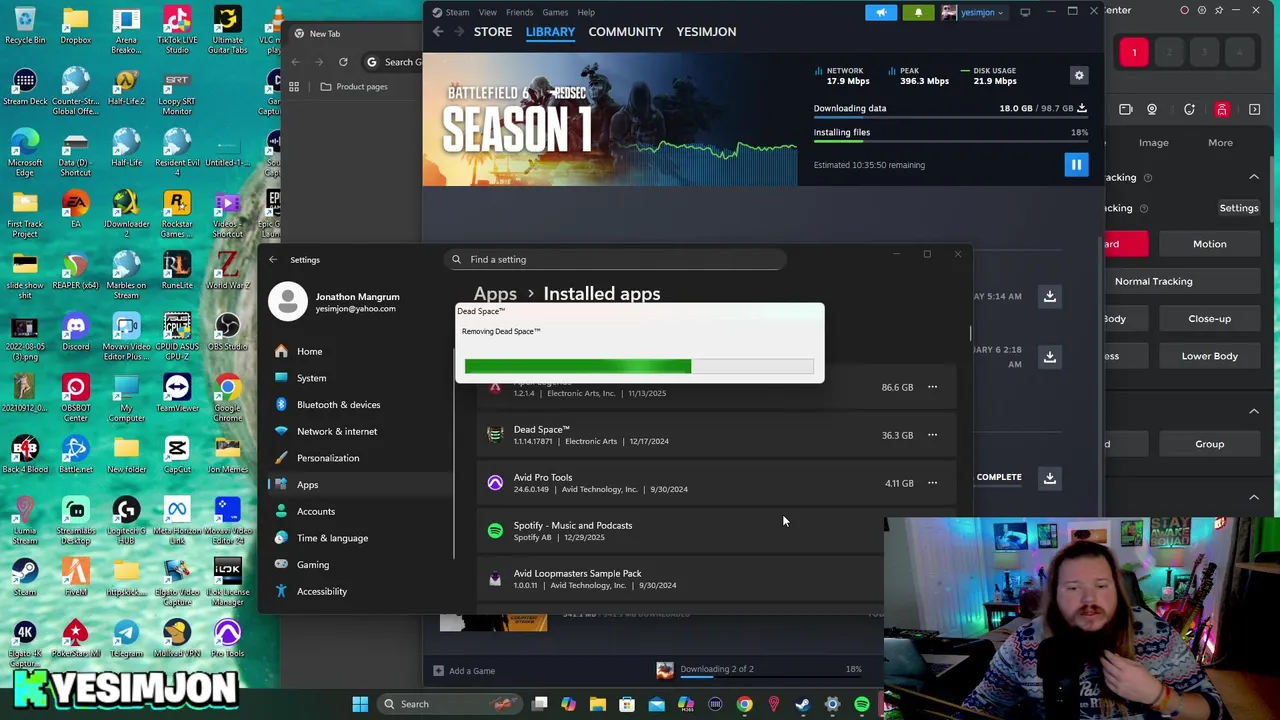This screenshot has height=720, width=1280.
Task: Click Steam announcements megaphone icon
Action: tap(881, 12)
